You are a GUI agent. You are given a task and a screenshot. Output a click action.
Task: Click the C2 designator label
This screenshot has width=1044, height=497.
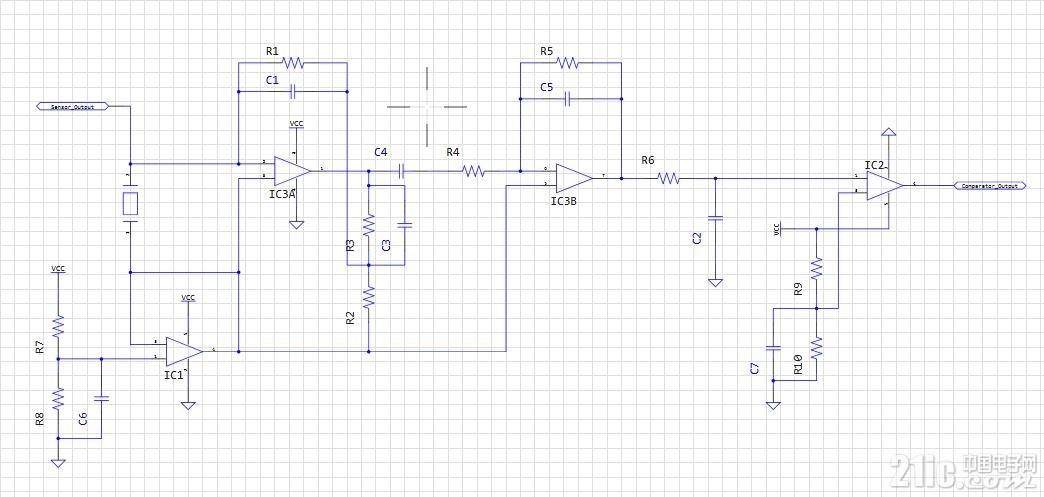[x=696, y=239]
